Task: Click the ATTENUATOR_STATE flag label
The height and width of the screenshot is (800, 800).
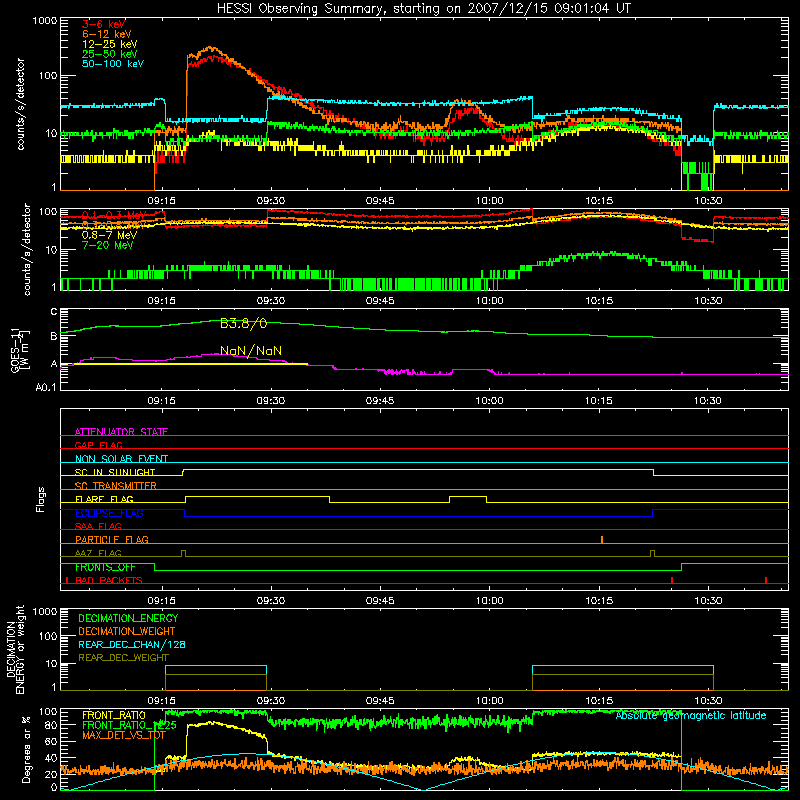Action: tap(121, 432)
